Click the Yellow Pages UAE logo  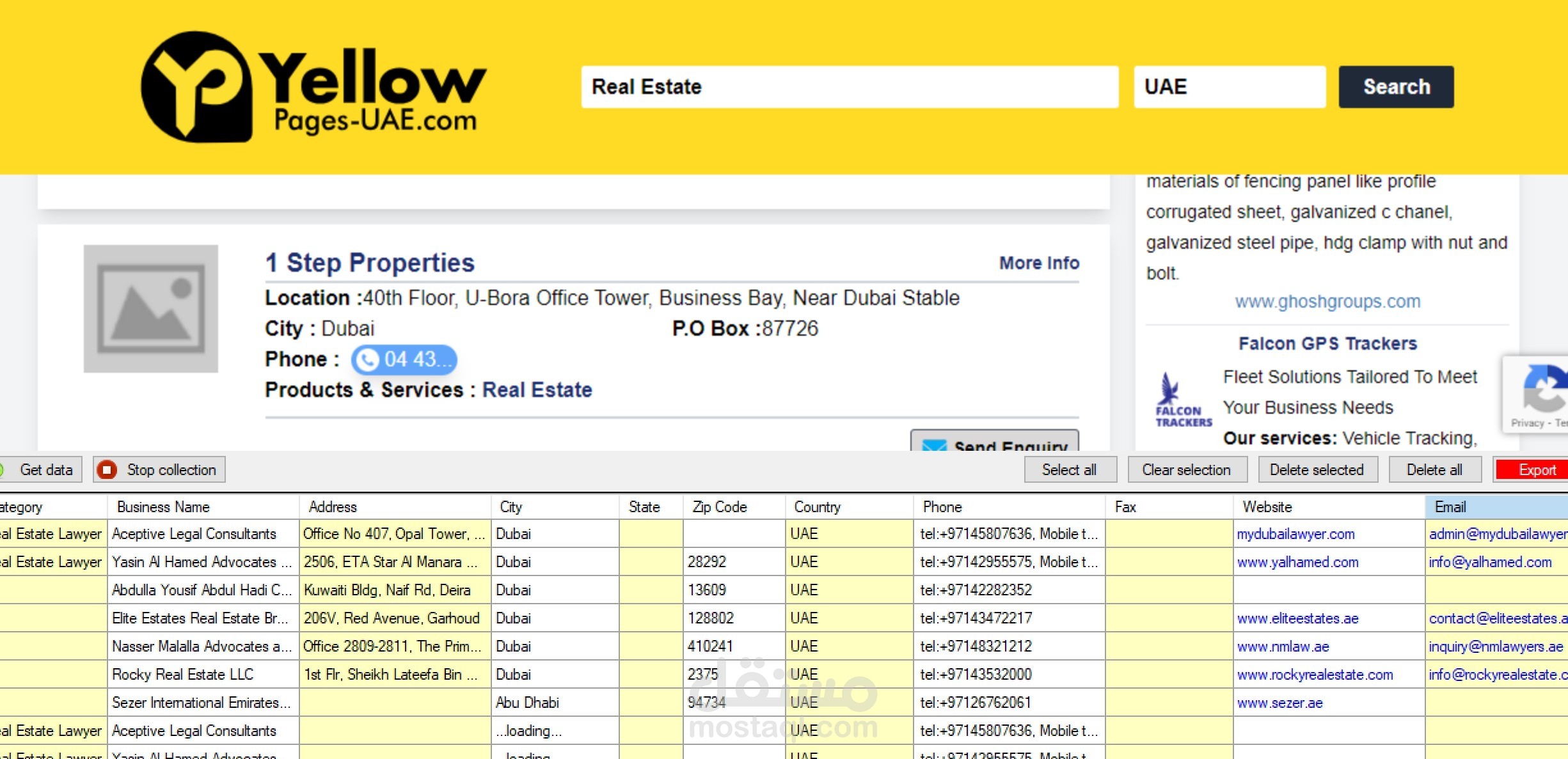point(313,87)
